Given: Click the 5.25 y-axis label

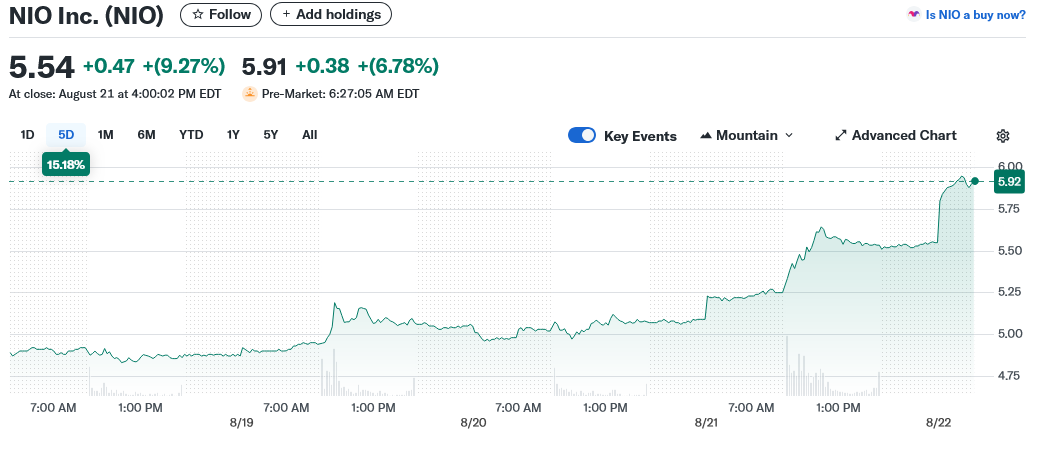Looking at the screenshot, I should point(1010,292).
